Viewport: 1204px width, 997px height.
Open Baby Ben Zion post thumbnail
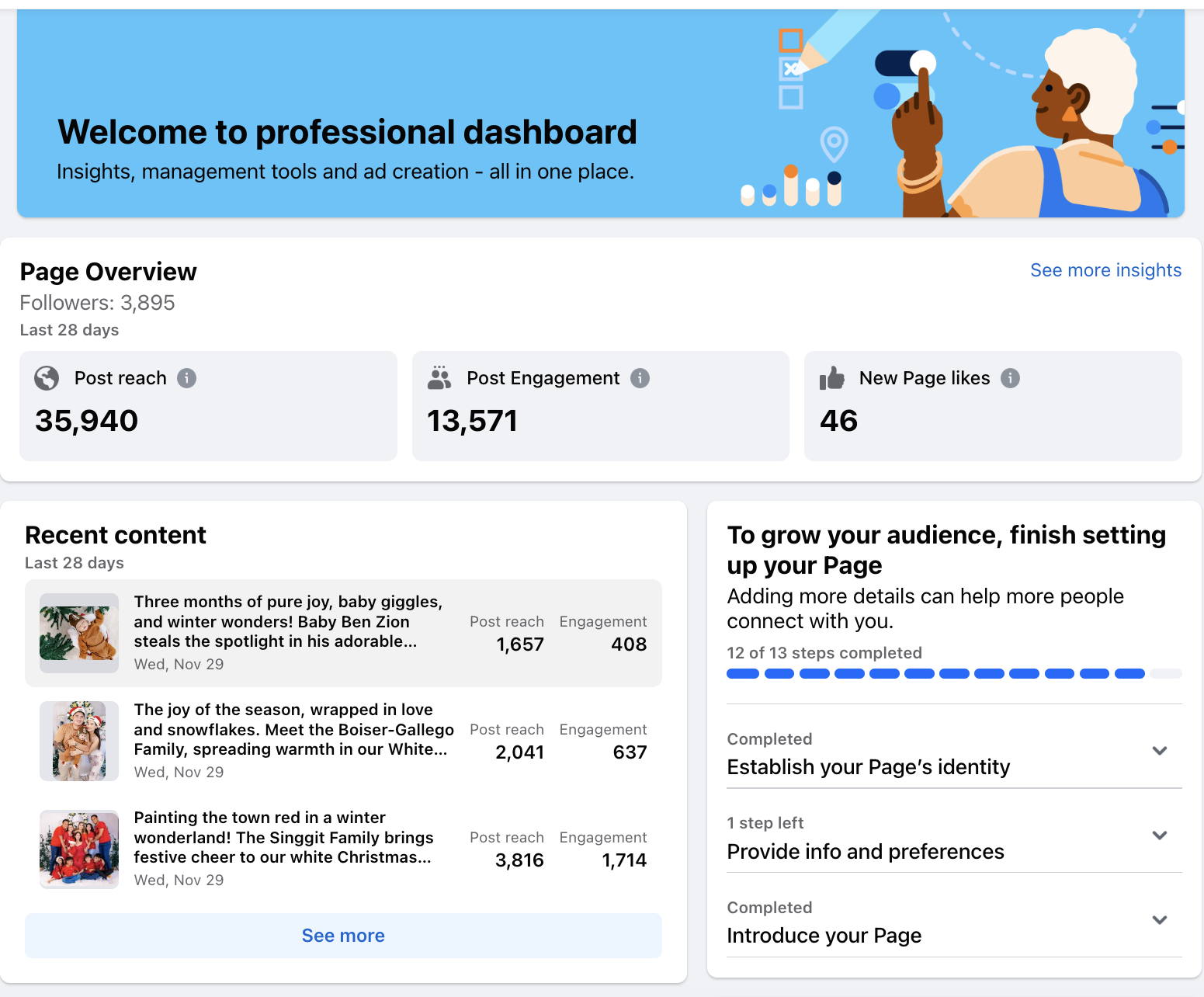(x=79, y=633)
